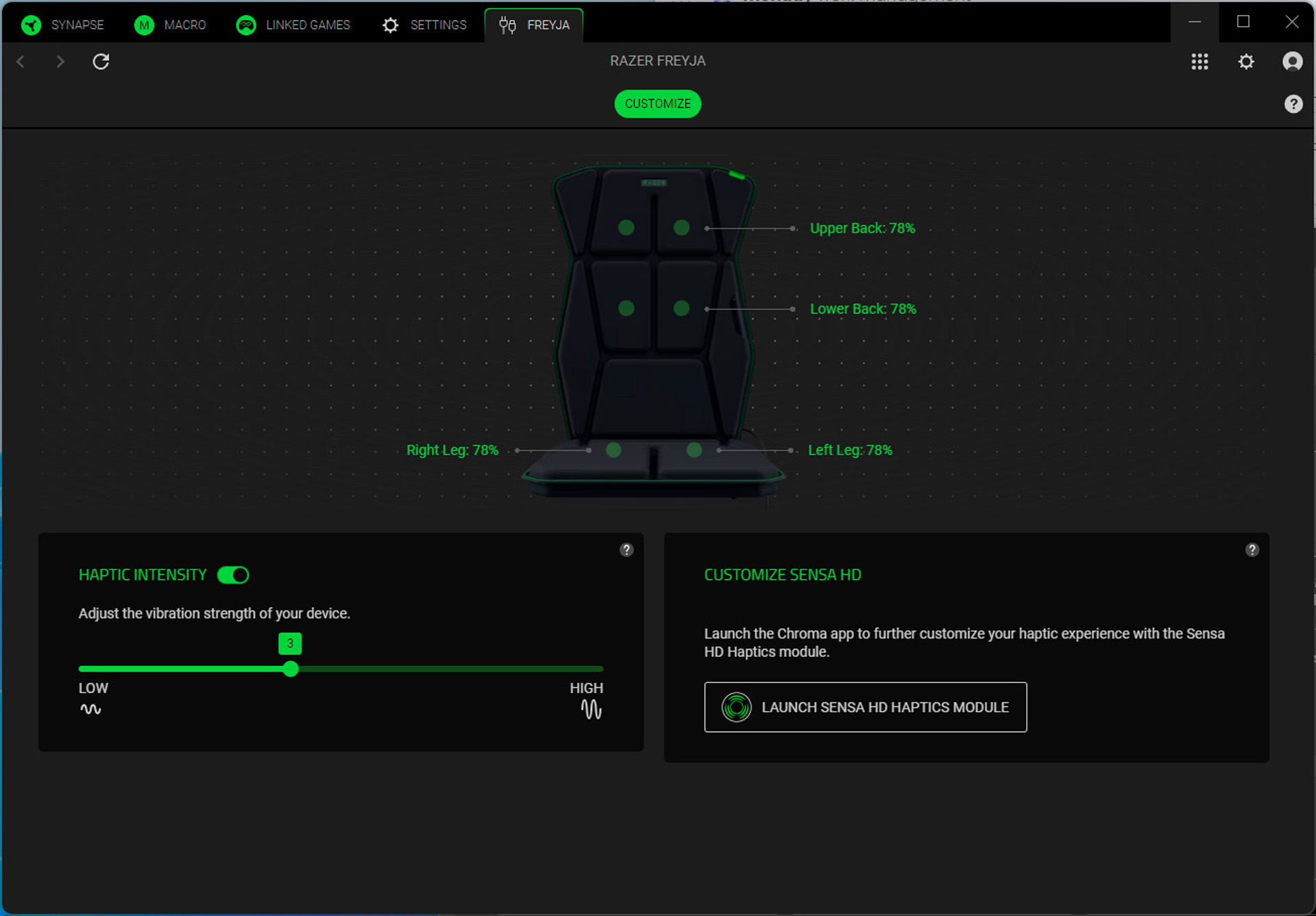Click the gear settings icon top right
This screenshot has width=1316, height=916.
click(x=1246, y=61)
